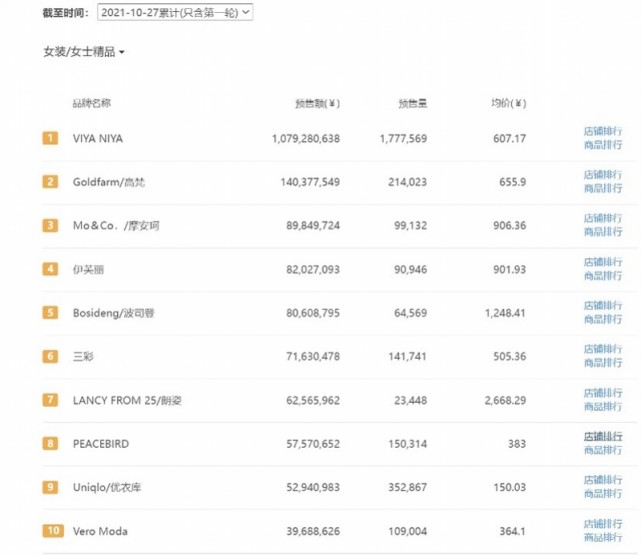The width and height of the screenshot is (641, 556).
Task: Click rank badge 3
Action: (50, 225)
